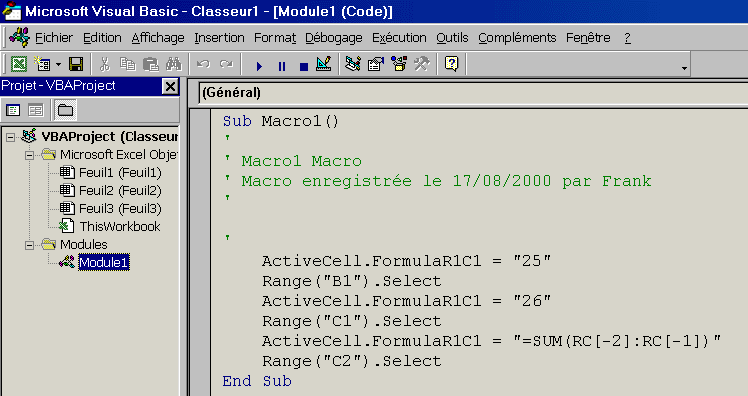Screen dimensions: 748x396
Task: Open the (Général) object combo box
Action: (473, 93)
